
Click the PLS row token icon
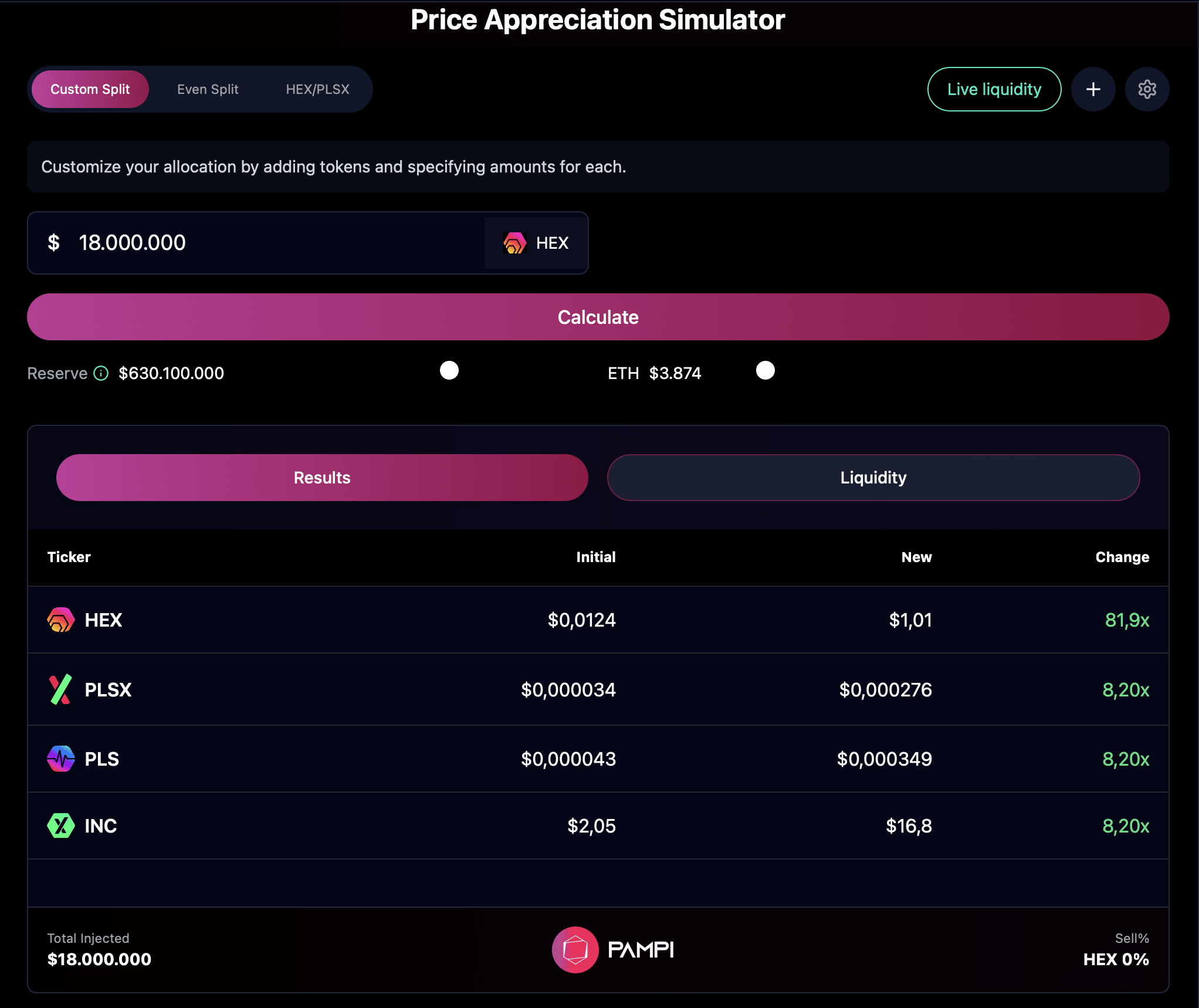point(60,759)
